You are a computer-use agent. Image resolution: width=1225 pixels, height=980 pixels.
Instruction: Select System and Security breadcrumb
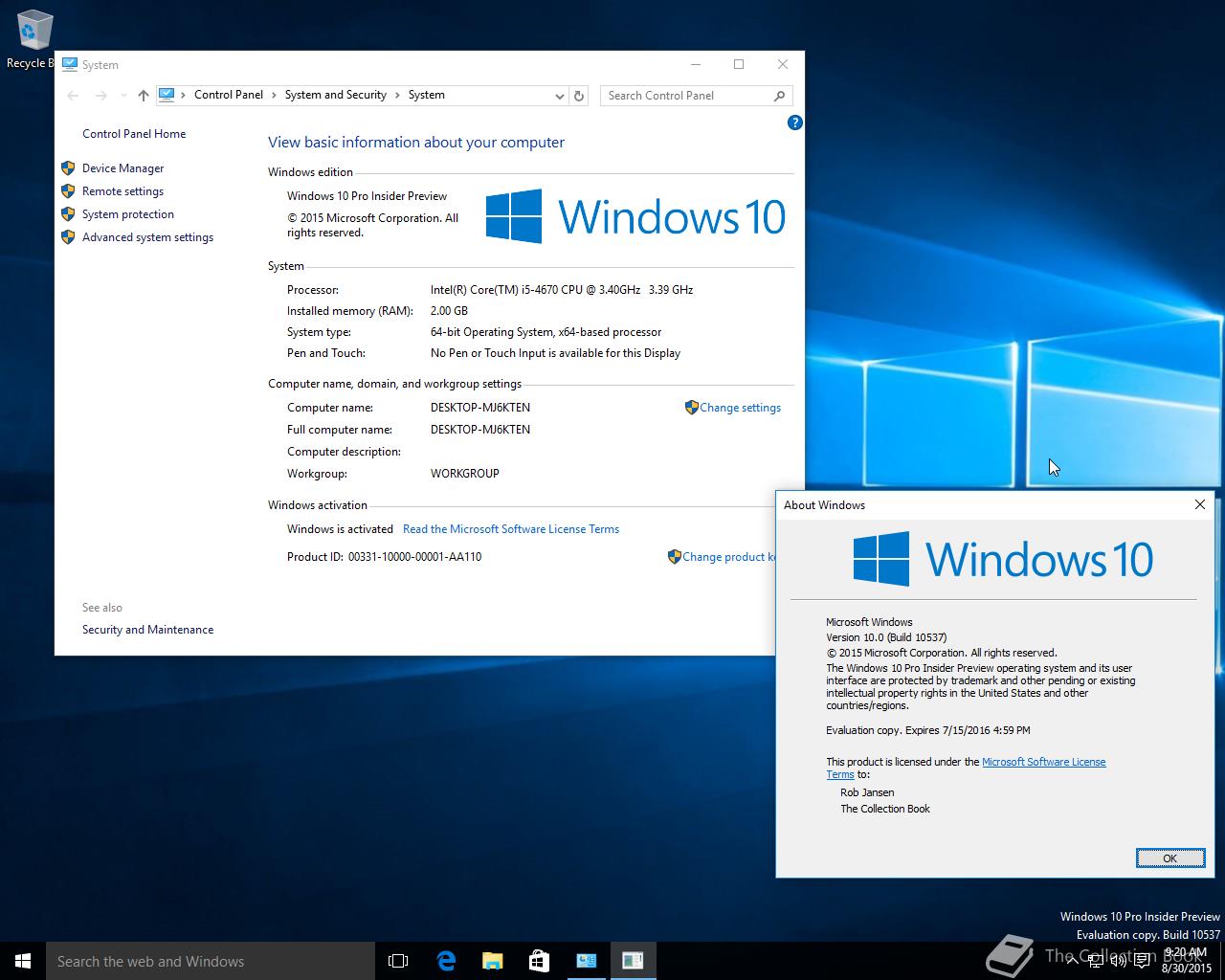point(336,95)
